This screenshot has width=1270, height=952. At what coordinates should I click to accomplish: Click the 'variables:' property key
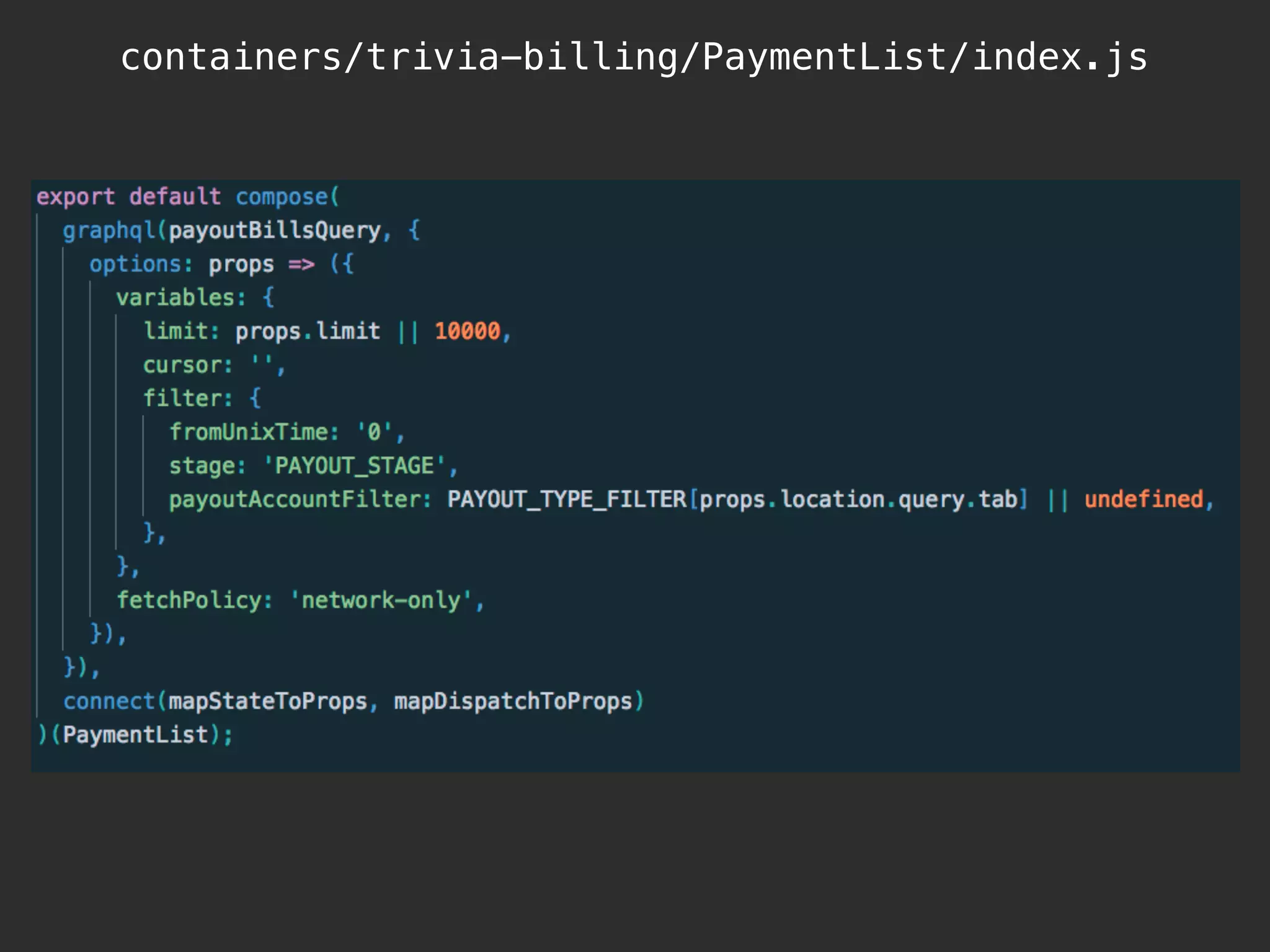[x=180, y=298]
